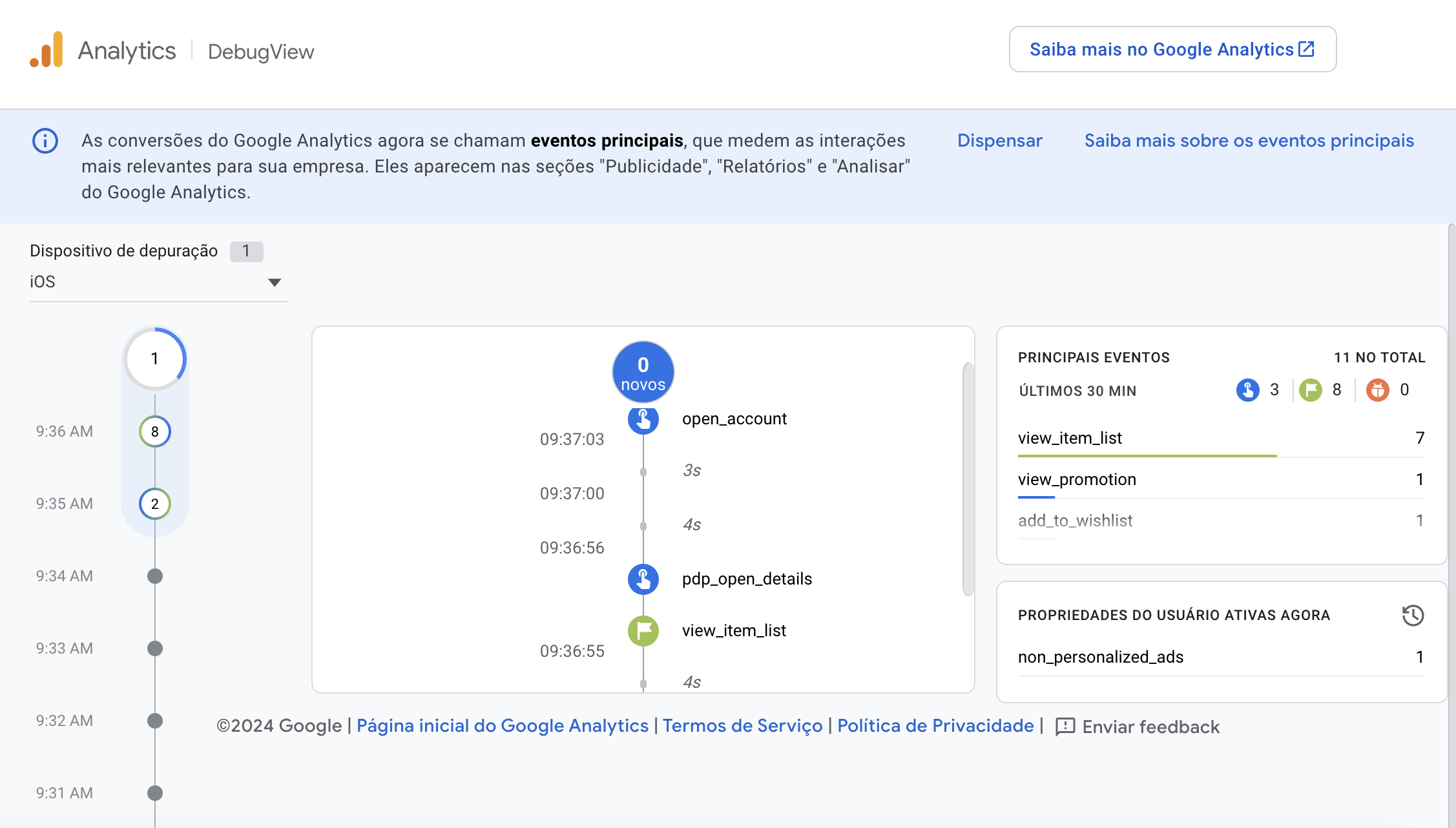1456x828 pixels.
Task: Open view_promotion in top events list
Action: [1077, 479]
